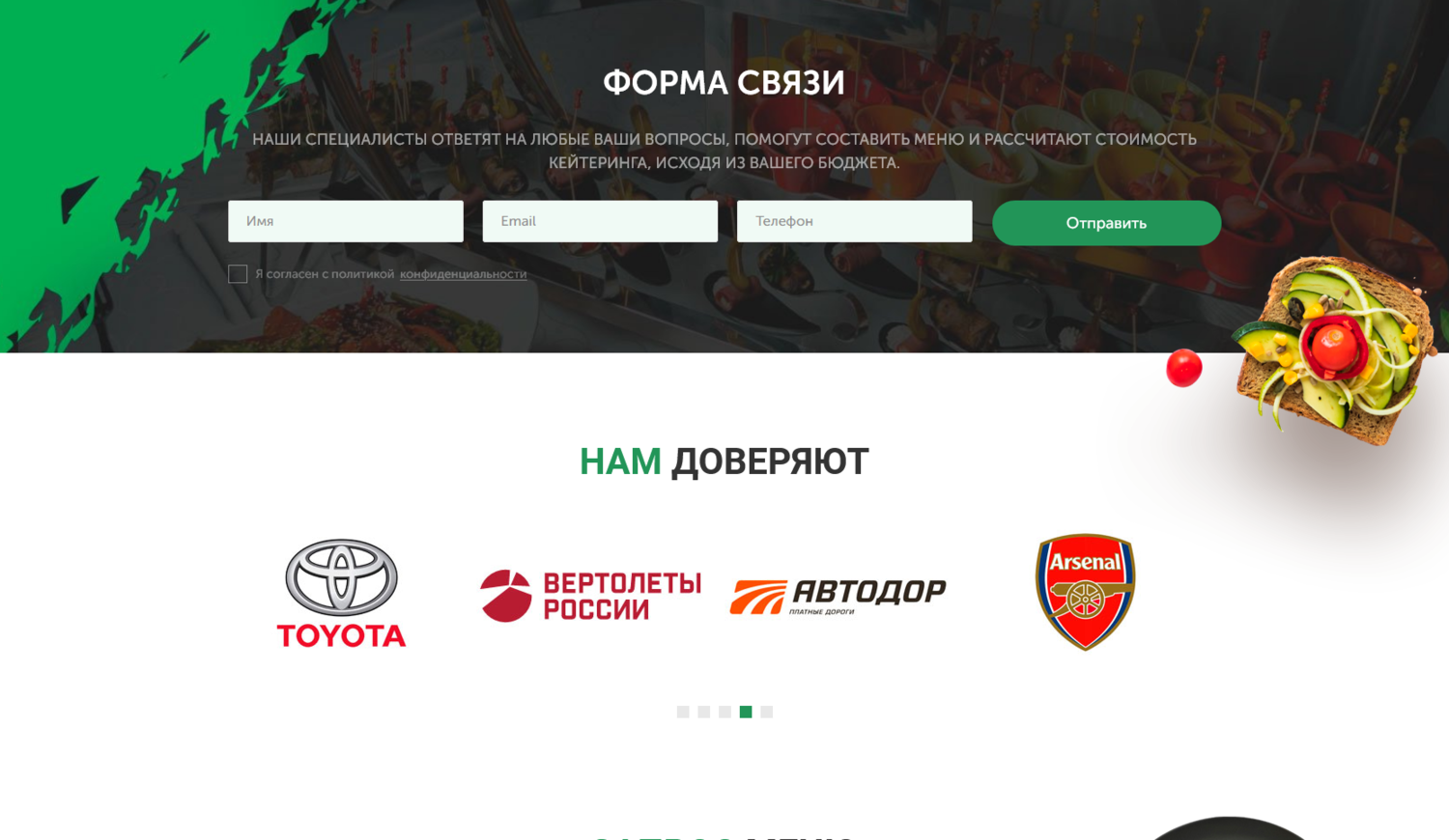The width and height of the screenshot is (1449, 840).
Task: Switch to the second carousel dot
Action: [x=704, y=712]
